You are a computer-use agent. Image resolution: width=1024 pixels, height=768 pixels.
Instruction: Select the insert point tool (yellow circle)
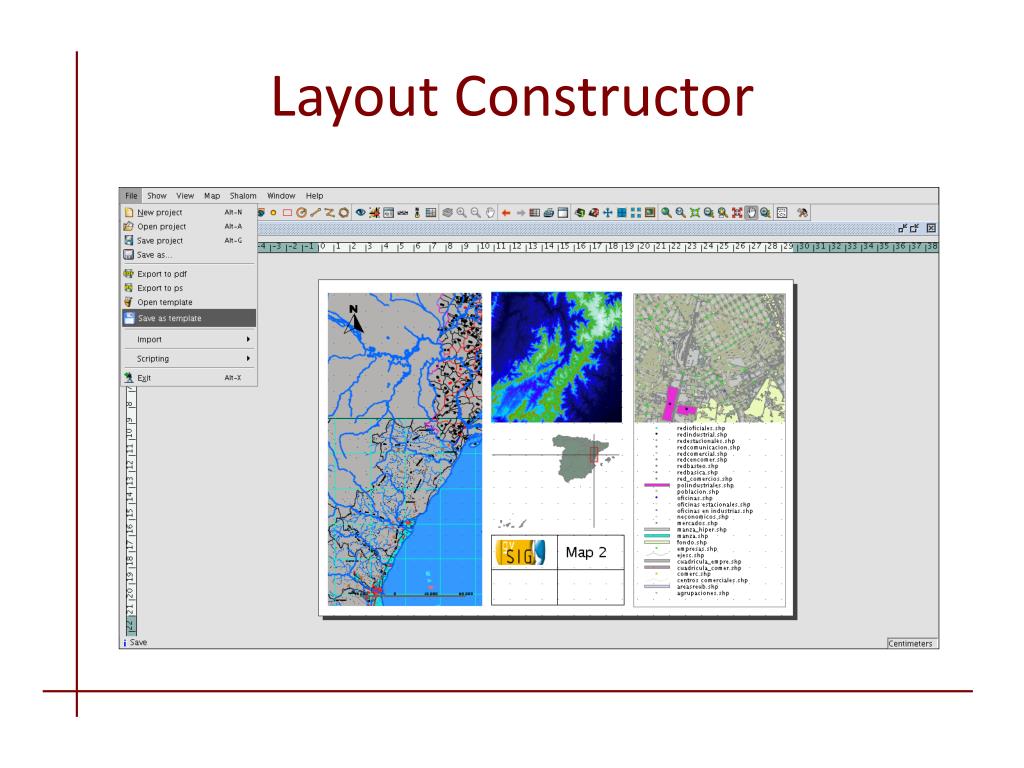273,213
